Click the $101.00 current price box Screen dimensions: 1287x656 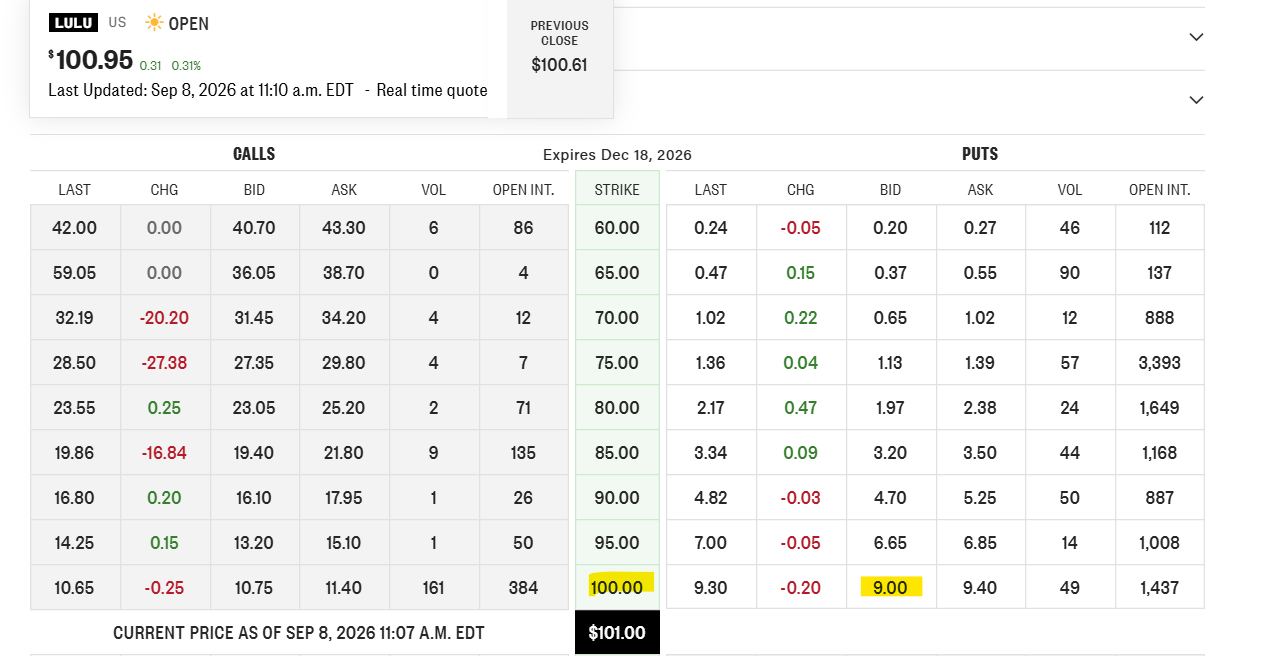tap(617, 632)
